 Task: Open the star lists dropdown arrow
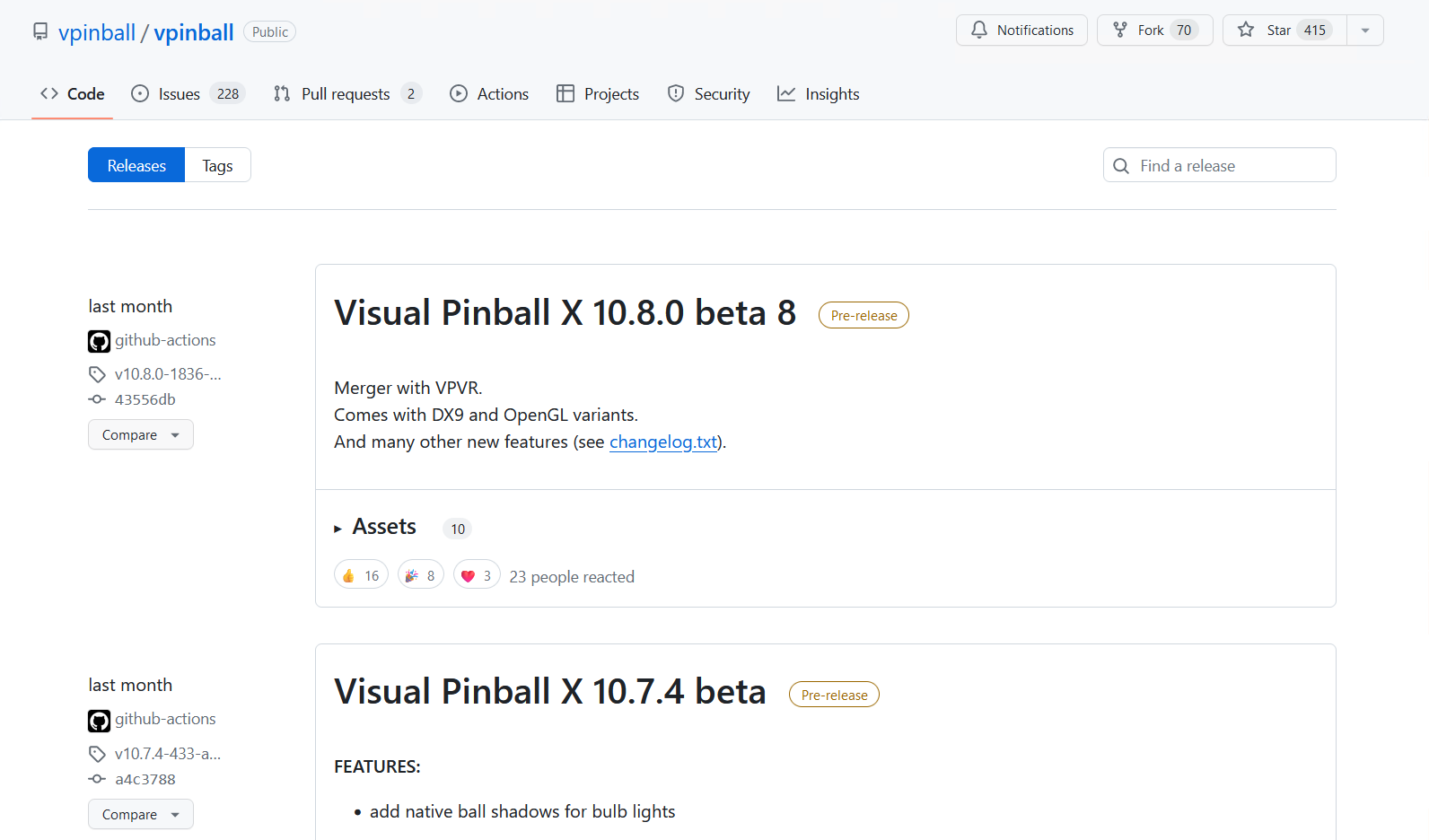(x=1365, y=30)
